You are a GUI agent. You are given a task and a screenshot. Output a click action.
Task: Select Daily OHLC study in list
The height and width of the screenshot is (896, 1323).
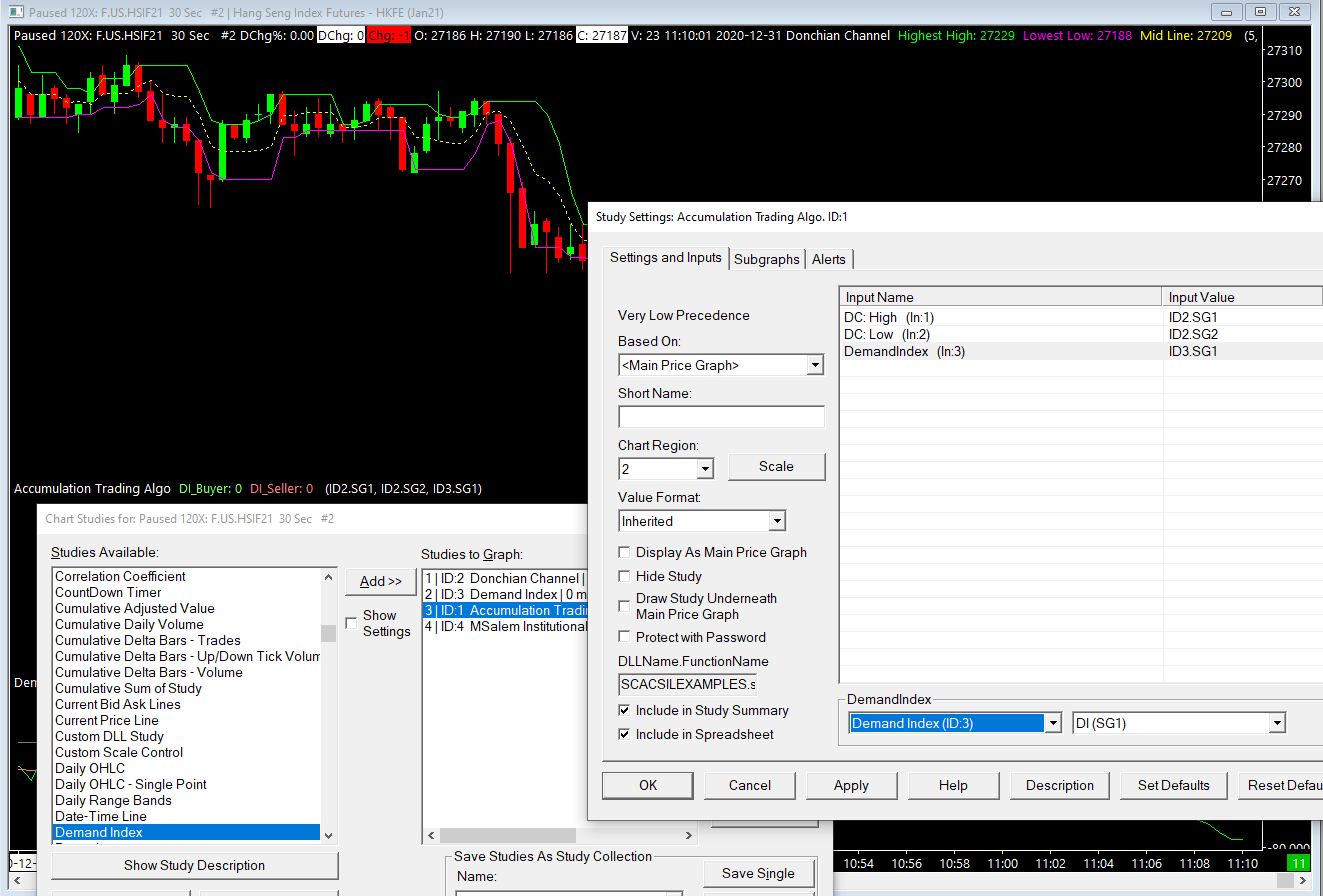coord(186,768)
